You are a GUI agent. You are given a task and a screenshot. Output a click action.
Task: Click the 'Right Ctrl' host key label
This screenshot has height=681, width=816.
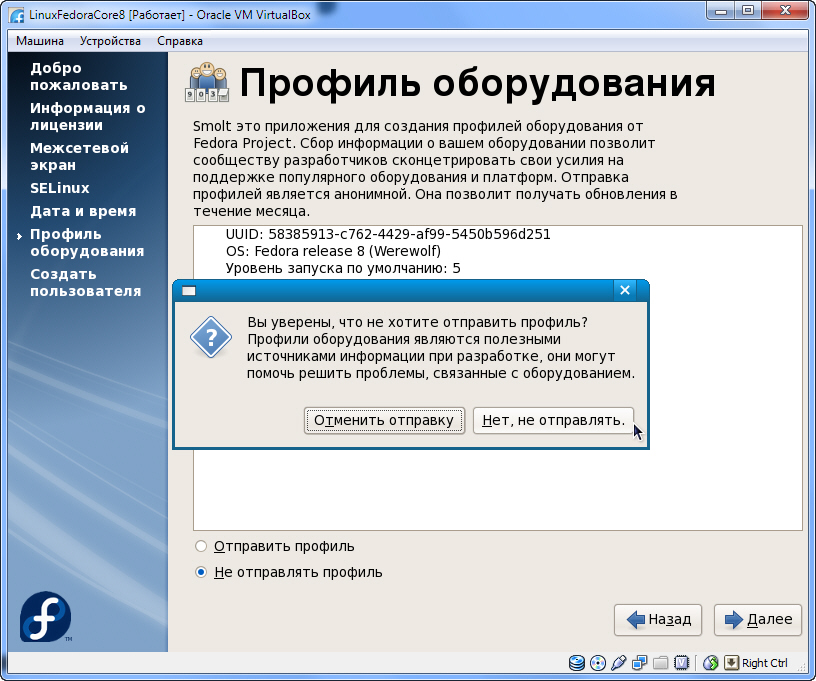764,663
